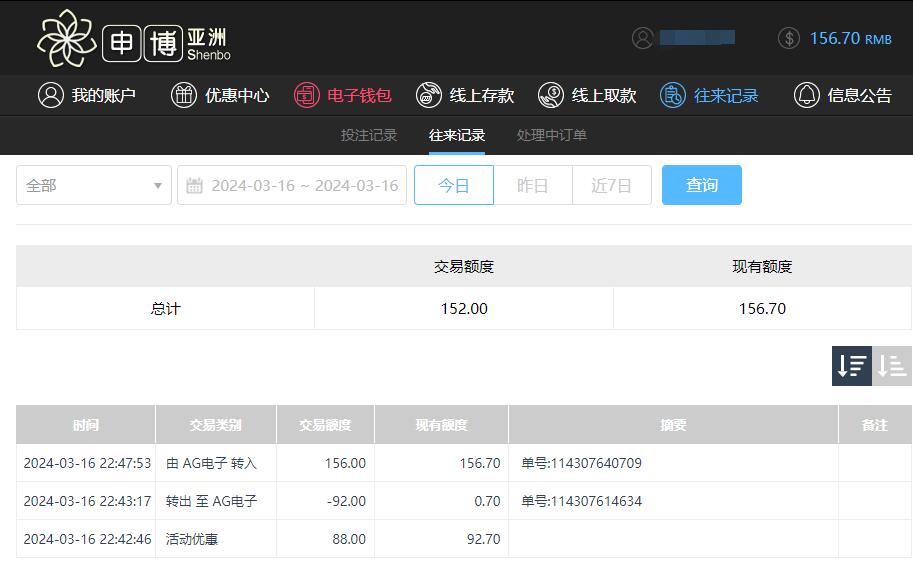Select 今日 date filter
This screenshot has width=913, height=563.
click(x=454, y=185)
